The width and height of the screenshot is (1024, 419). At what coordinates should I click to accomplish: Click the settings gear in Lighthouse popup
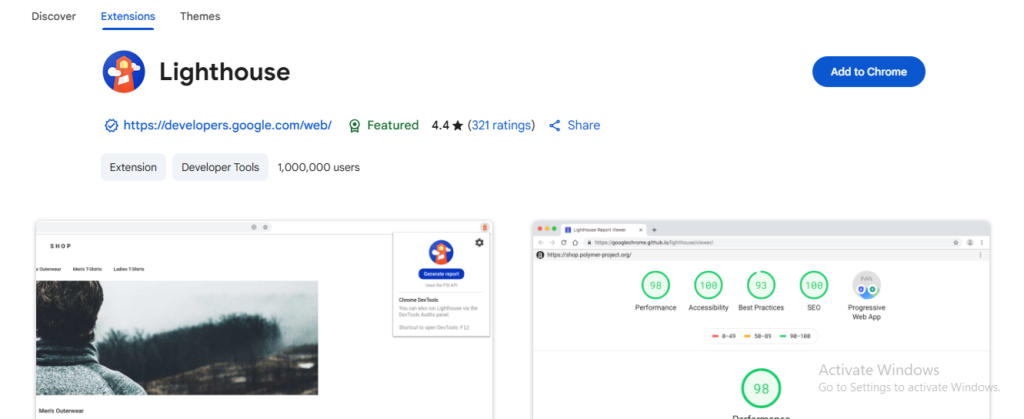pos(479,243)
